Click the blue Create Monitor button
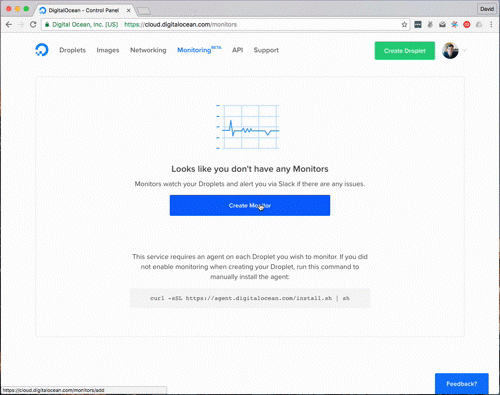Screen dimensions: 500x395 (250, 205)
